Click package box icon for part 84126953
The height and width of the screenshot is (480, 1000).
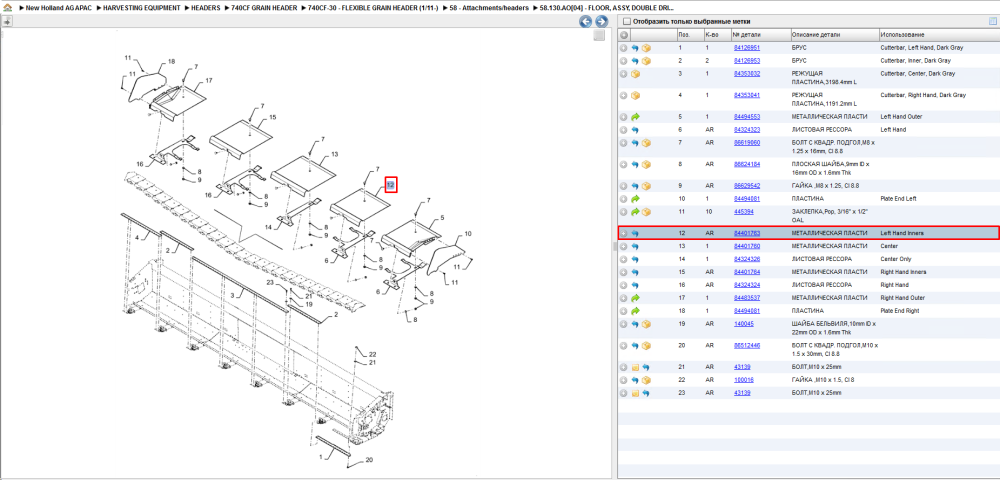pyautogui.click(x=646, y=61)
